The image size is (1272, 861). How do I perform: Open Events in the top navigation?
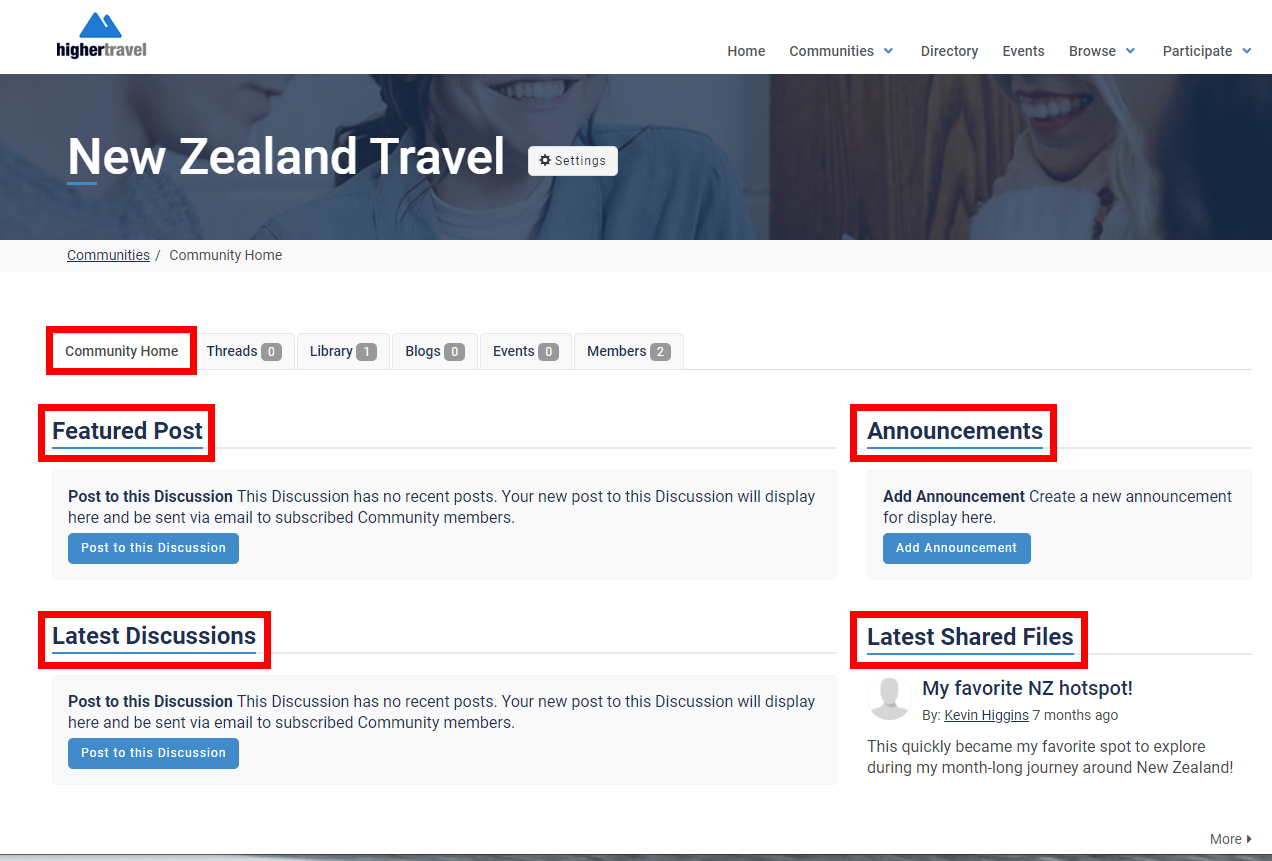pyautogui.click(x=1023, y=51)
